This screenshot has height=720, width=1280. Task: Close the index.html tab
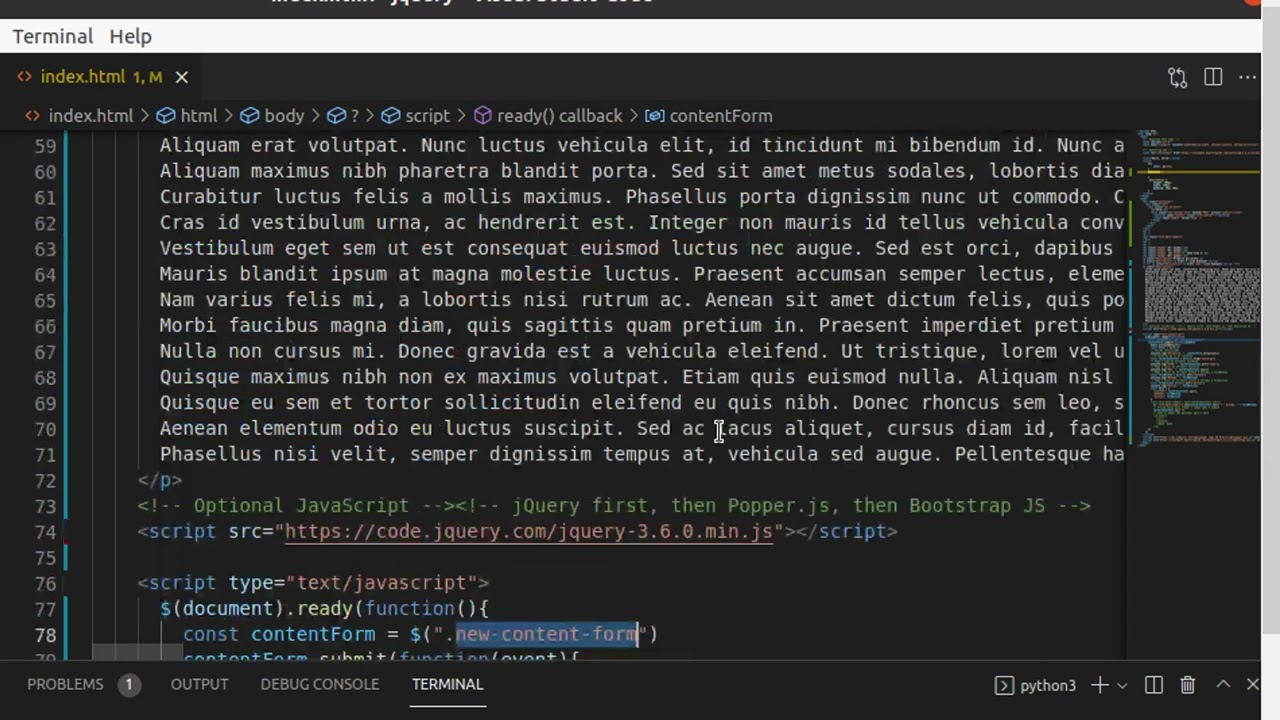pos(181,77)
